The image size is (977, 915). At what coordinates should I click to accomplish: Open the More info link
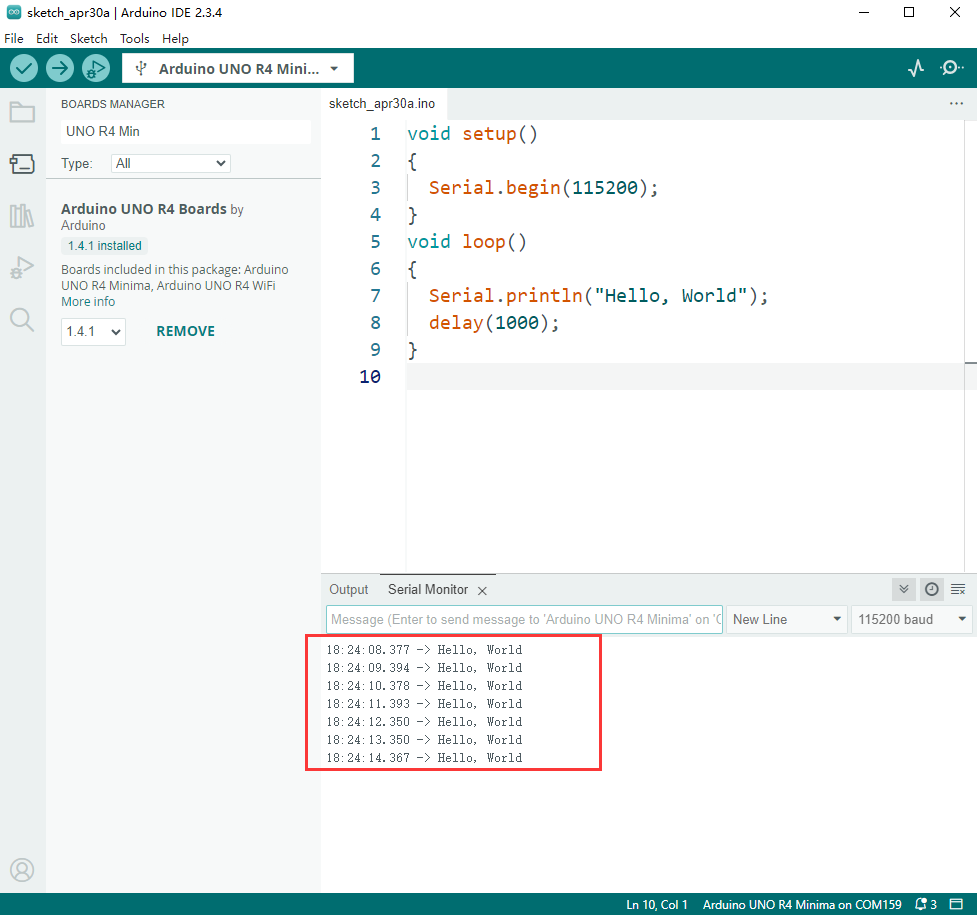88,302
